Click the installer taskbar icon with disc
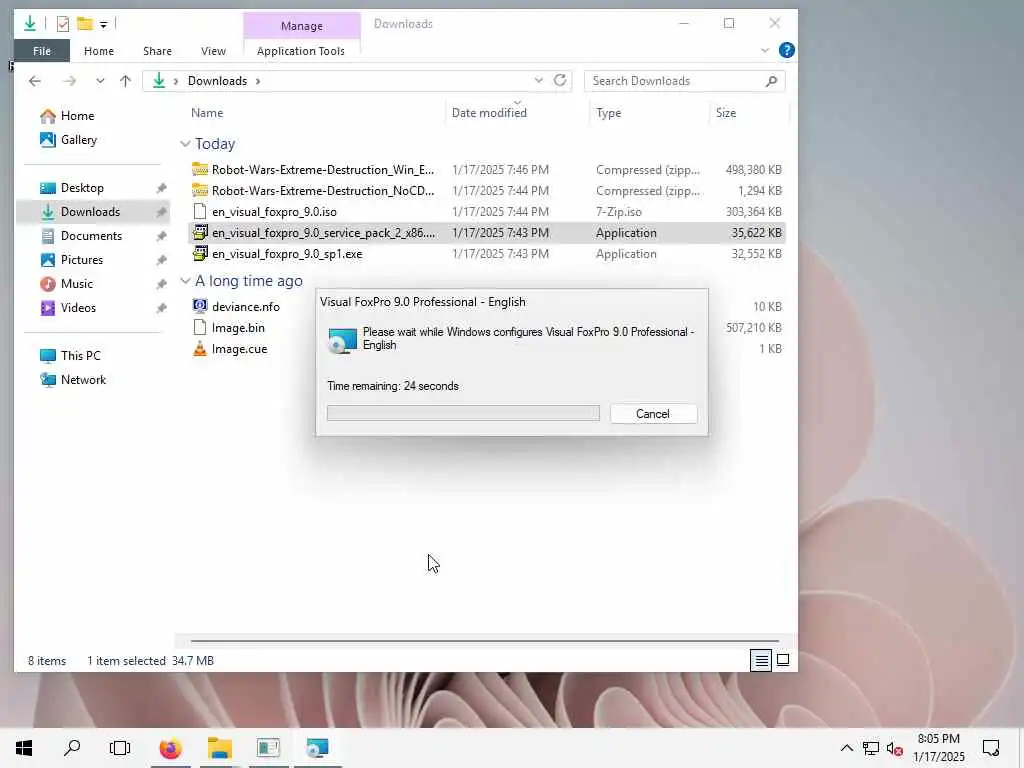The image size is (1024, 768). [317, 748]
